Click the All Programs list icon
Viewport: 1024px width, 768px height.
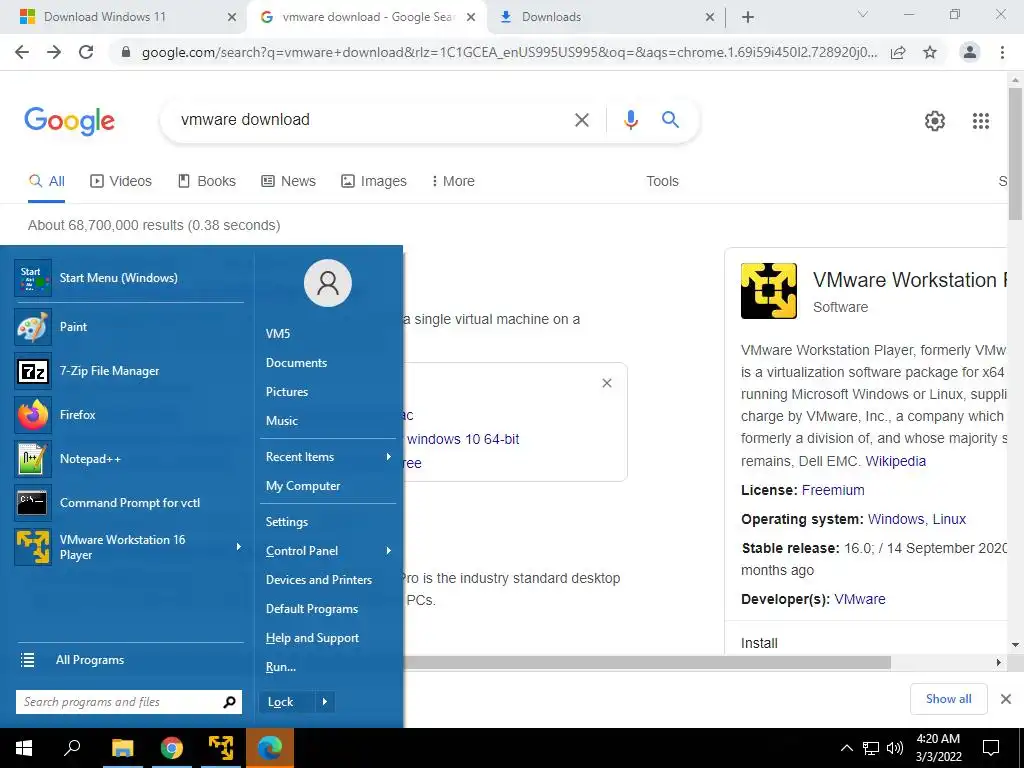[27, 660]
